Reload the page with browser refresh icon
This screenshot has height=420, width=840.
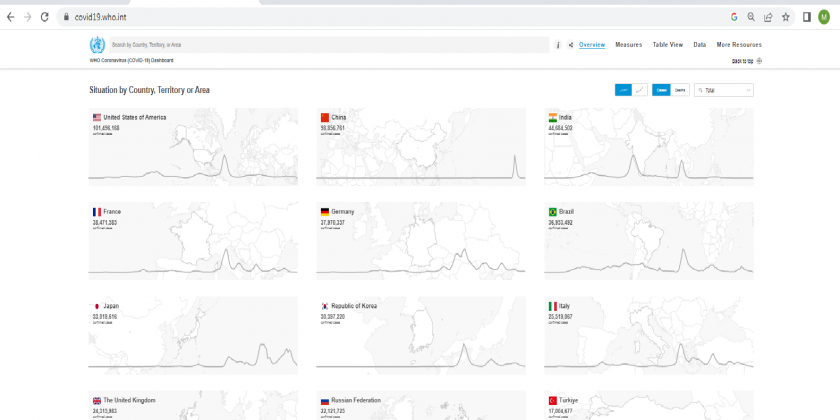pos(45,17)
